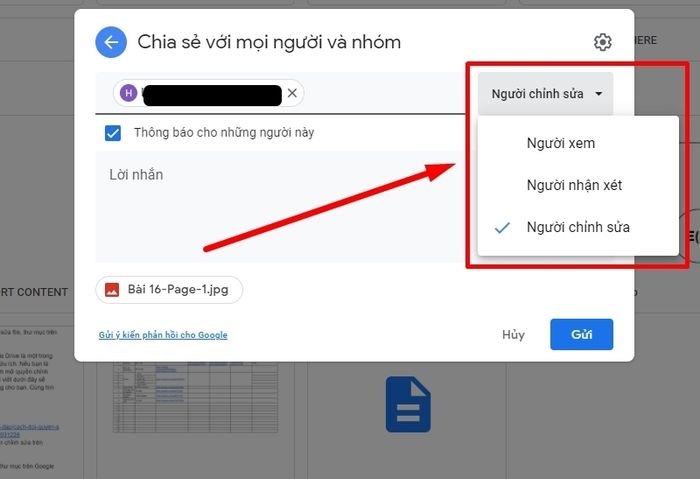Open Gửi ý kiến phản hồi cho Google link

coord(163,335)
